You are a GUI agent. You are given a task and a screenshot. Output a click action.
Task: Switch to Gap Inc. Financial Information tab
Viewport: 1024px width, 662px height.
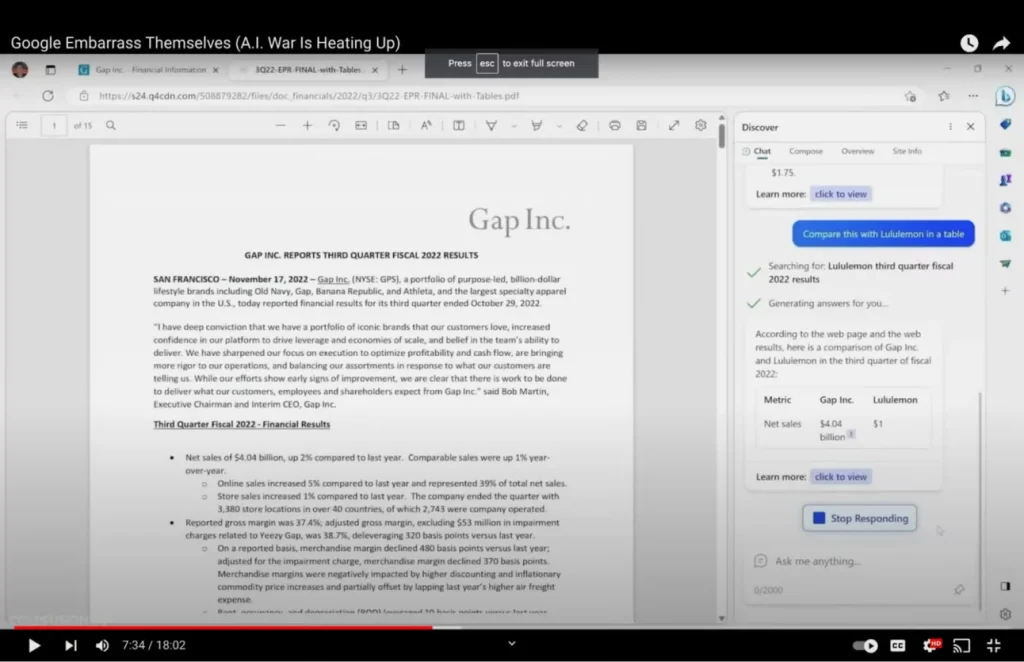150,70
